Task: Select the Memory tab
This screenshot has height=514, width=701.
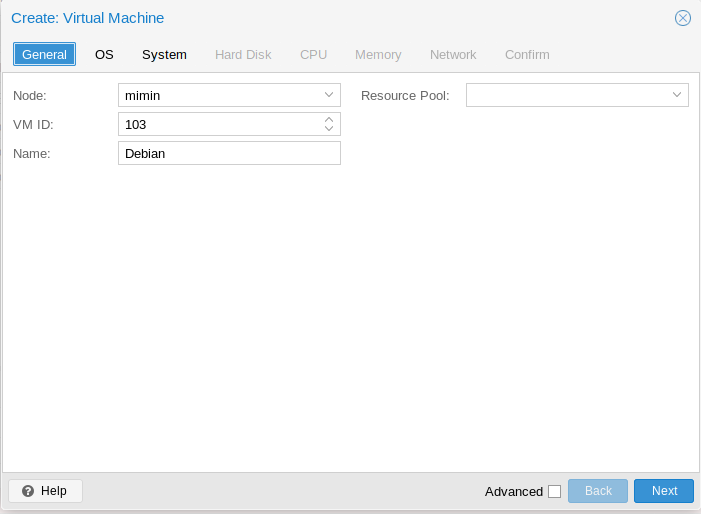Action: 378,55
